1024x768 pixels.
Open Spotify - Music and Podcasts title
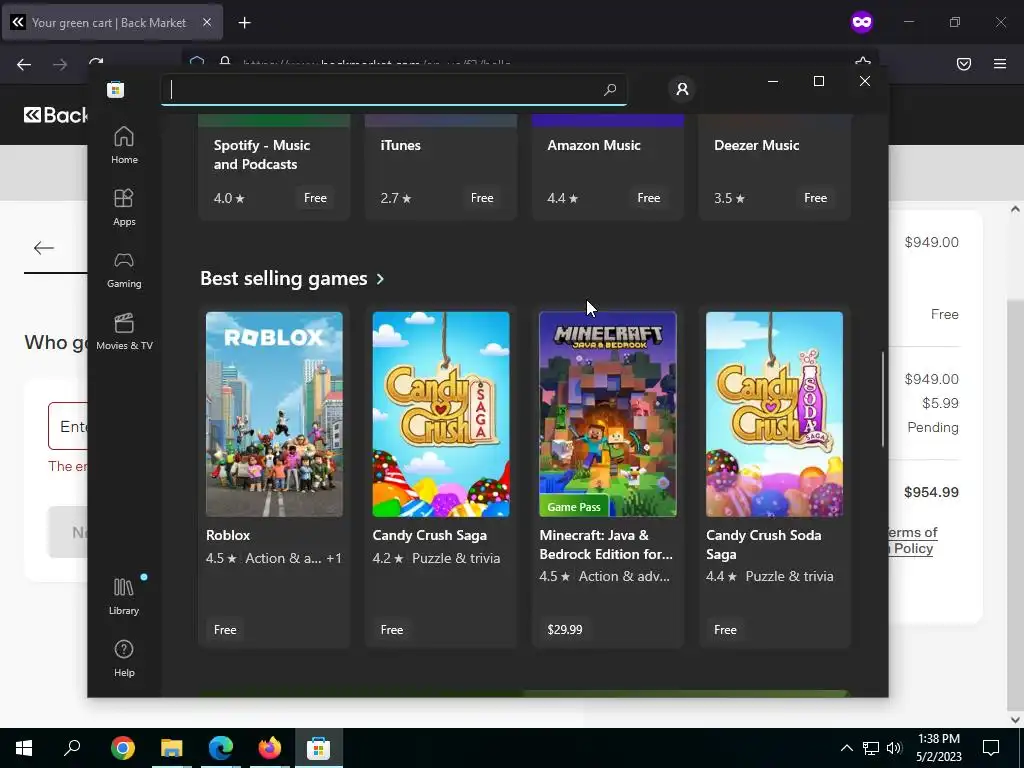262,155
